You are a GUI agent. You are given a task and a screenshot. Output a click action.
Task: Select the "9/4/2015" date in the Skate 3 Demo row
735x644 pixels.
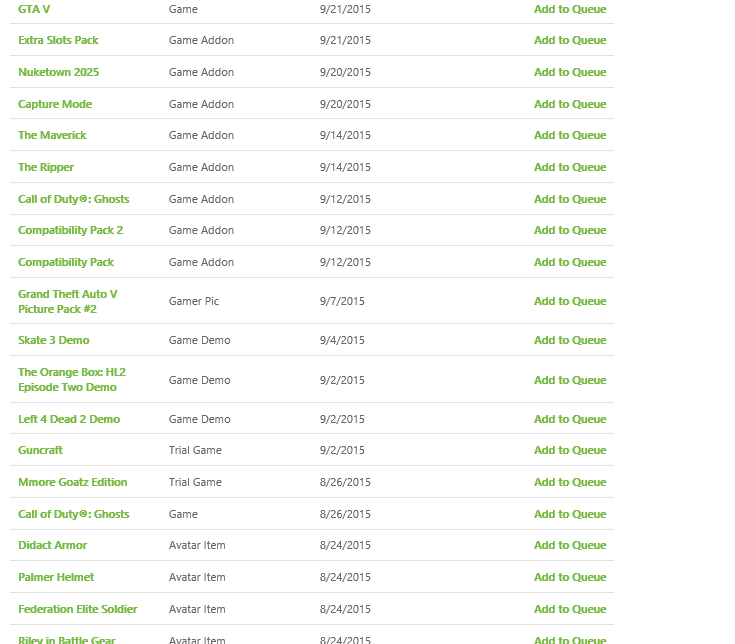click(342, 340)
